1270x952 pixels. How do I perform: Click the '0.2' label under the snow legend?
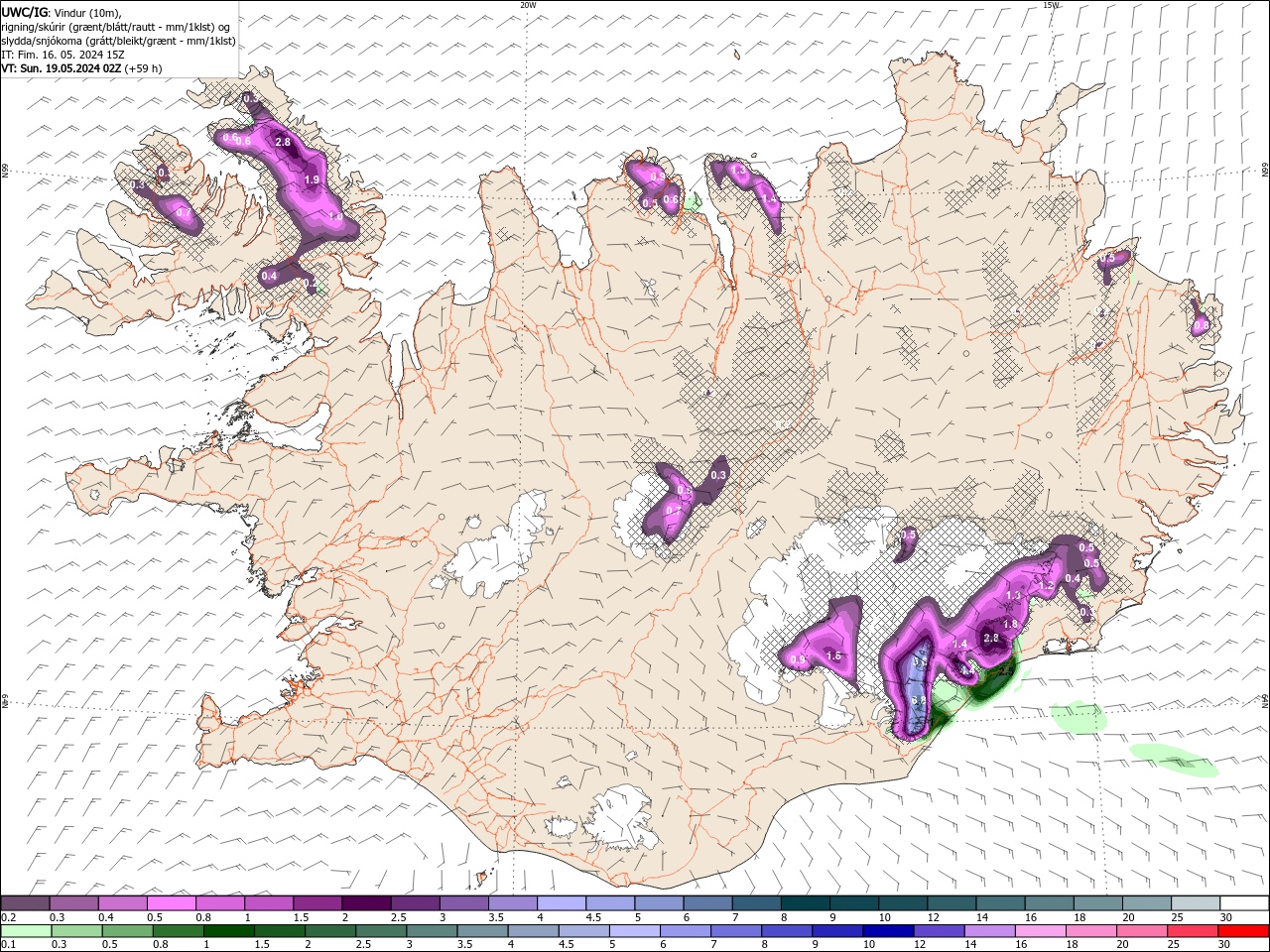click(x=8, y=917)
